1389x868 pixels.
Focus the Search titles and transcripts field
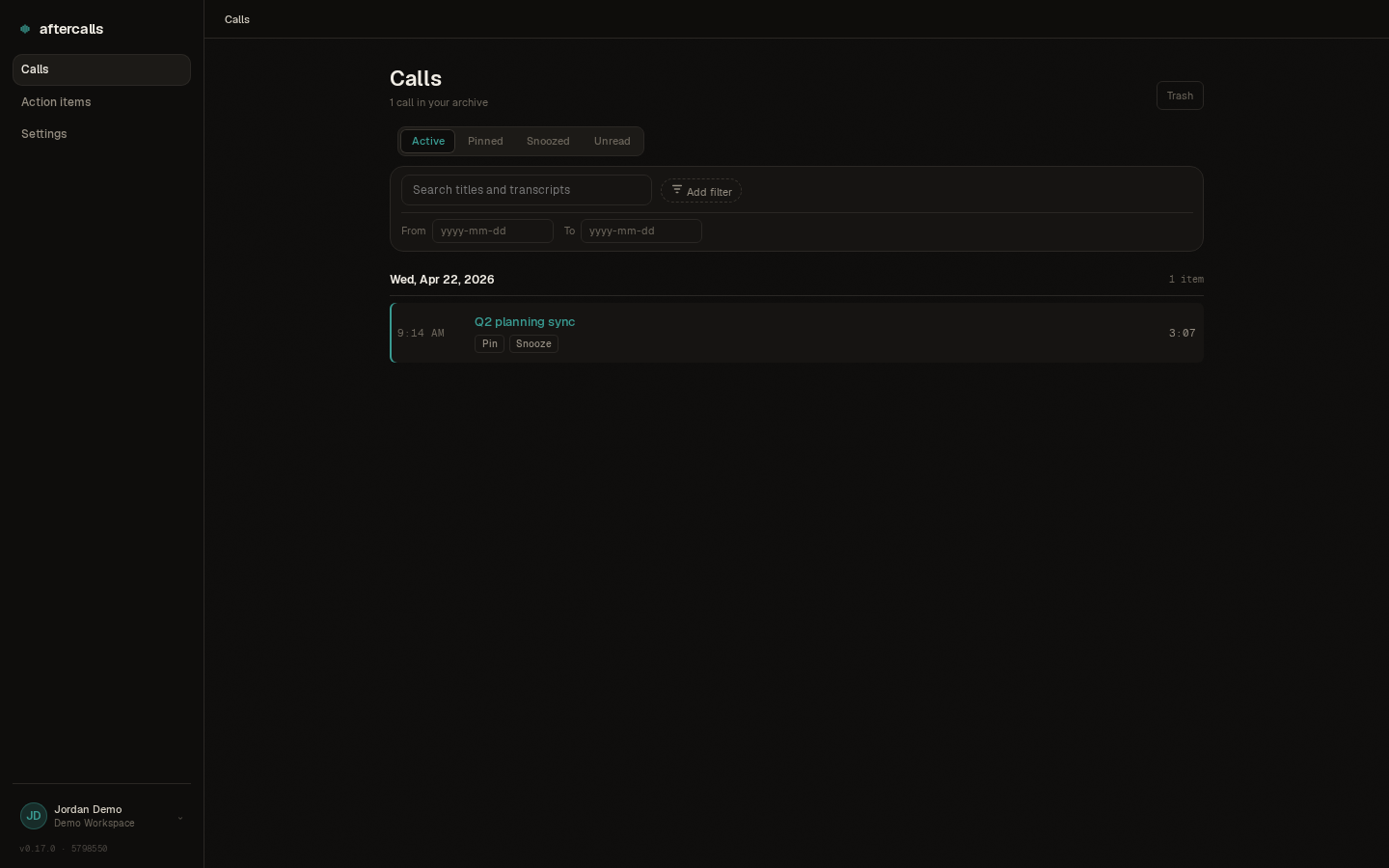(x=527, y=190)
